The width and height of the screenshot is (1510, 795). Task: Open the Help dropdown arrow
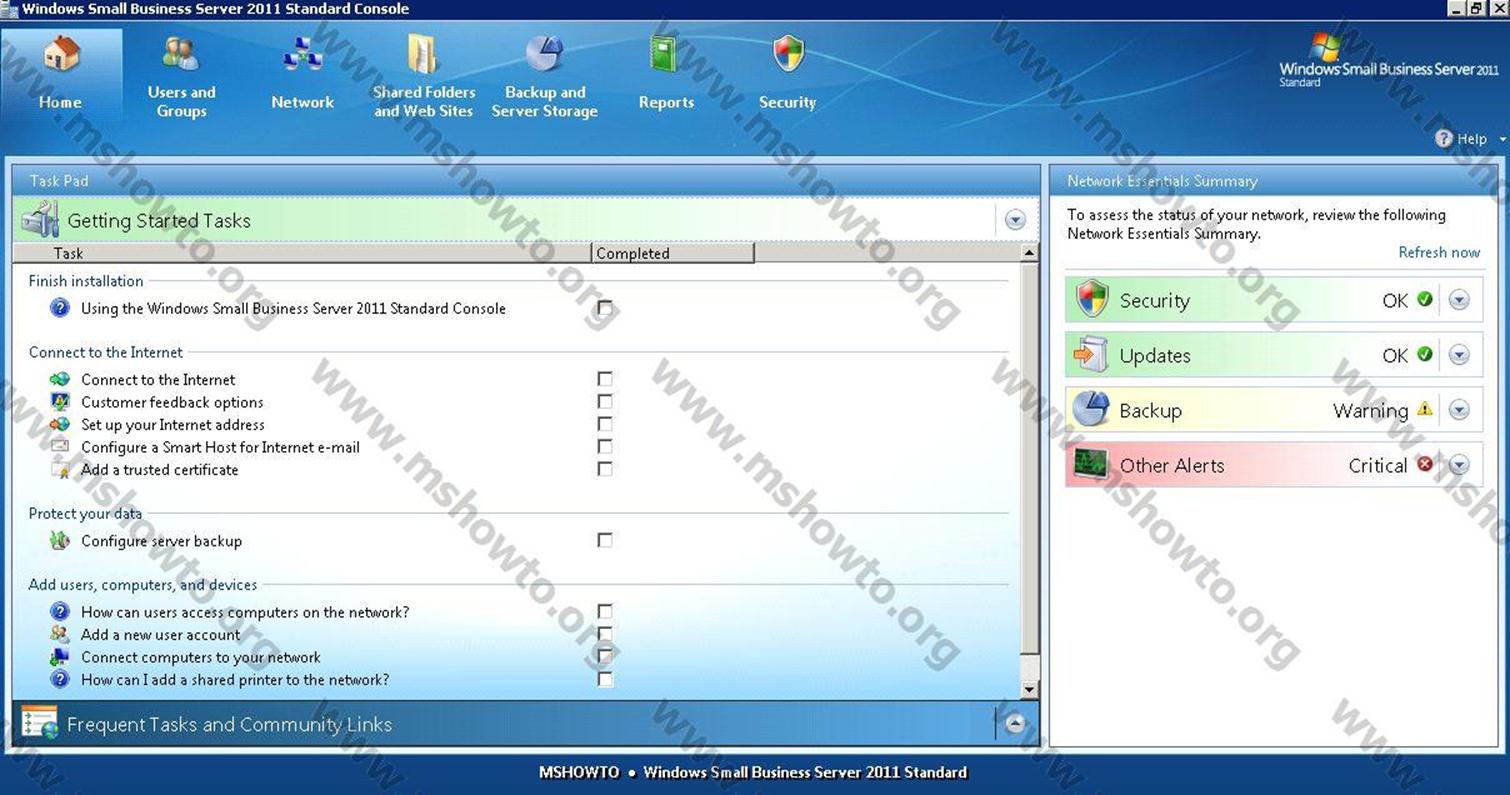coord(1501,140)
